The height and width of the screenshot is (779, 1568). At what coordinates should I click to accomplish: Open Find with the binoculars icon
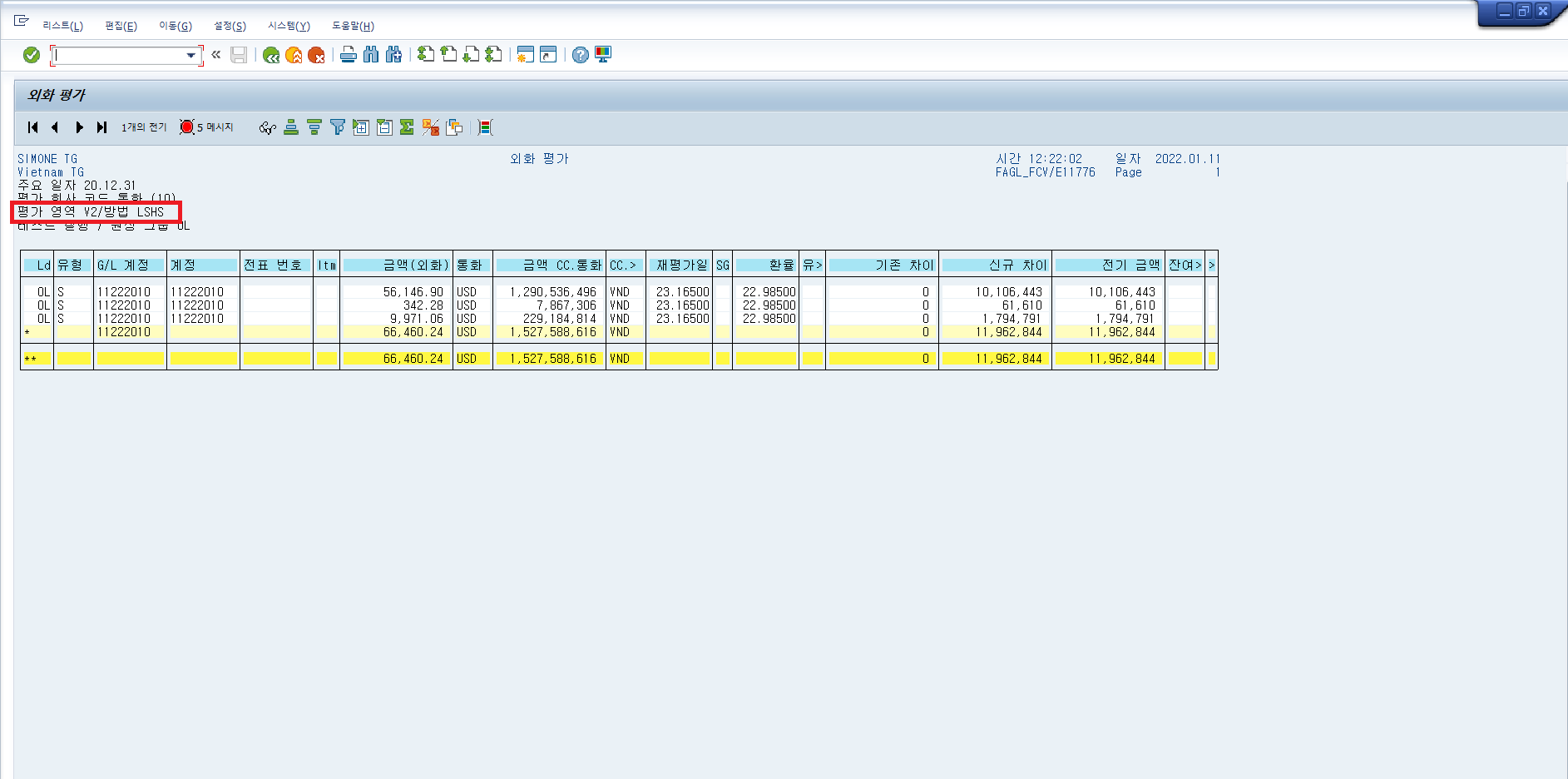pos(371,55)
